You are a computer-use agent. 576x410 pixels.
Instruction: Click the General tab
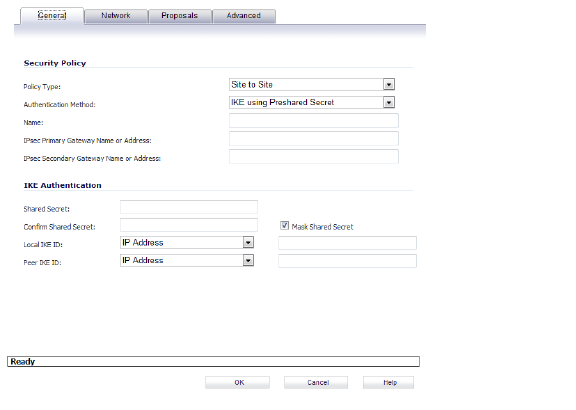tap(52, 16)
